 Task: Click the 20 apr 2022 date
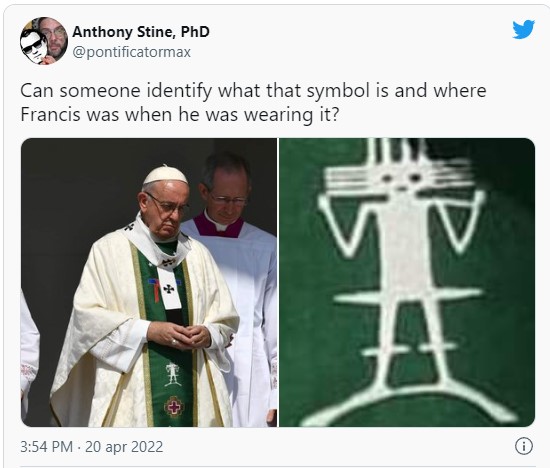tap(124, 447)
